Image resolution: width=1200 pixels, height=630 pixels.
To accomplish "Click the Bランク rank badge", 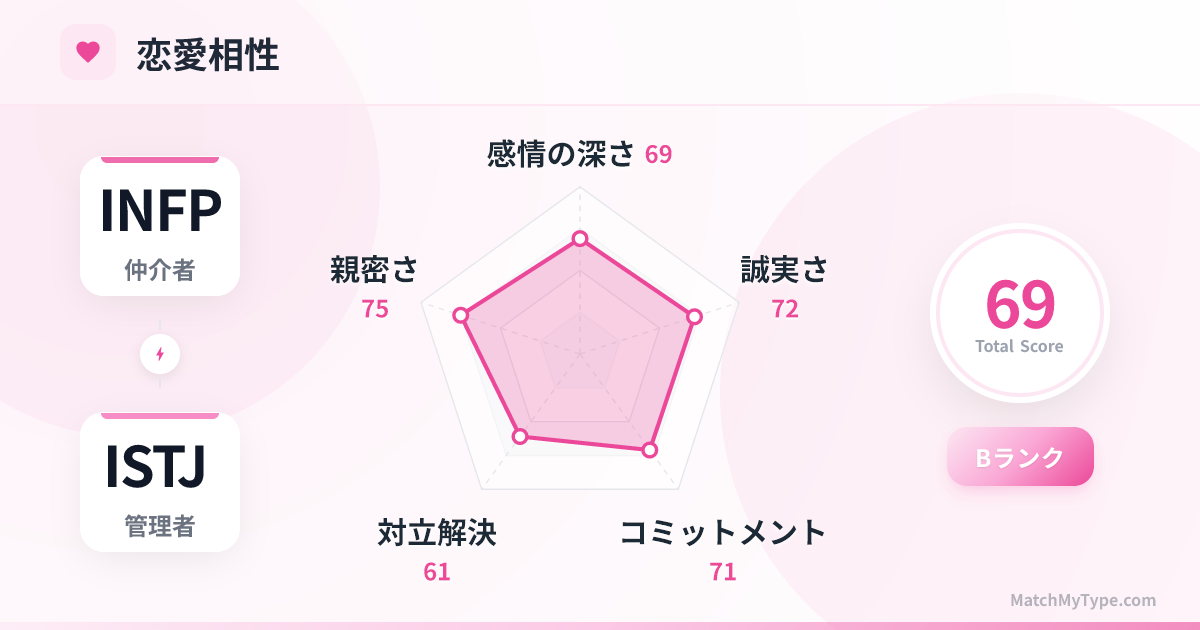I will 1020,457.
